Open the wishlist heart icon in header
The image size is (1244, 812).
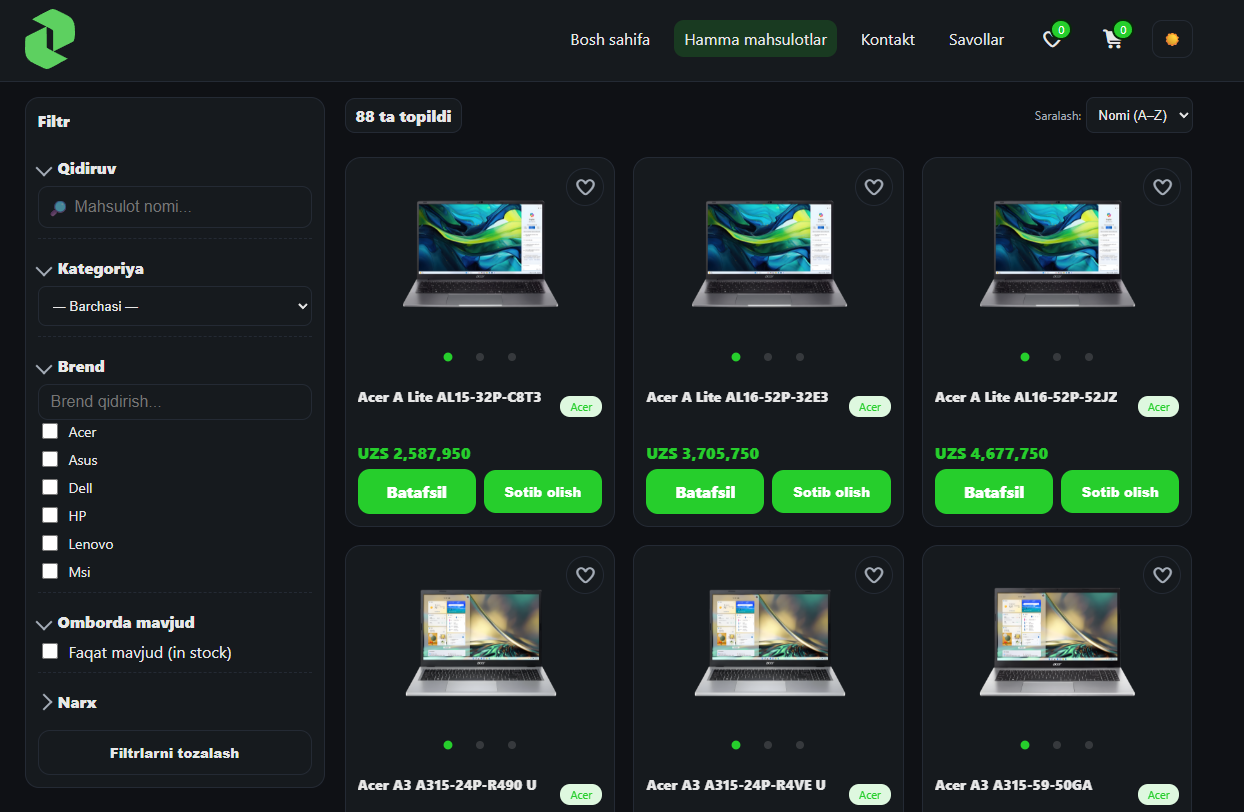tap(1052, 40)
